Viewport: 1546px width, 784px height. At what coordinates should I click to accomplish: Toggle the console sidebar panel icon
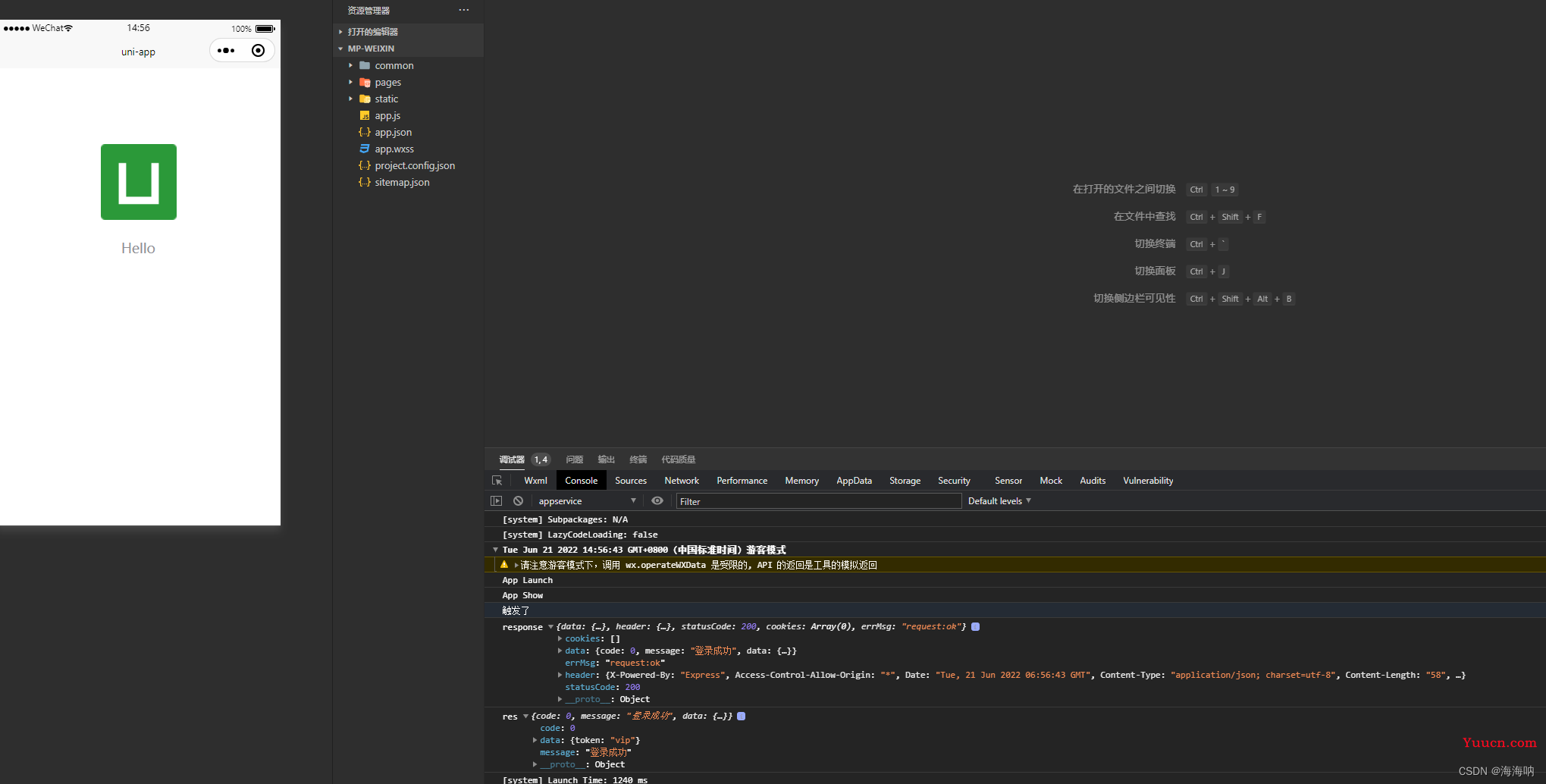pos(497,501)
